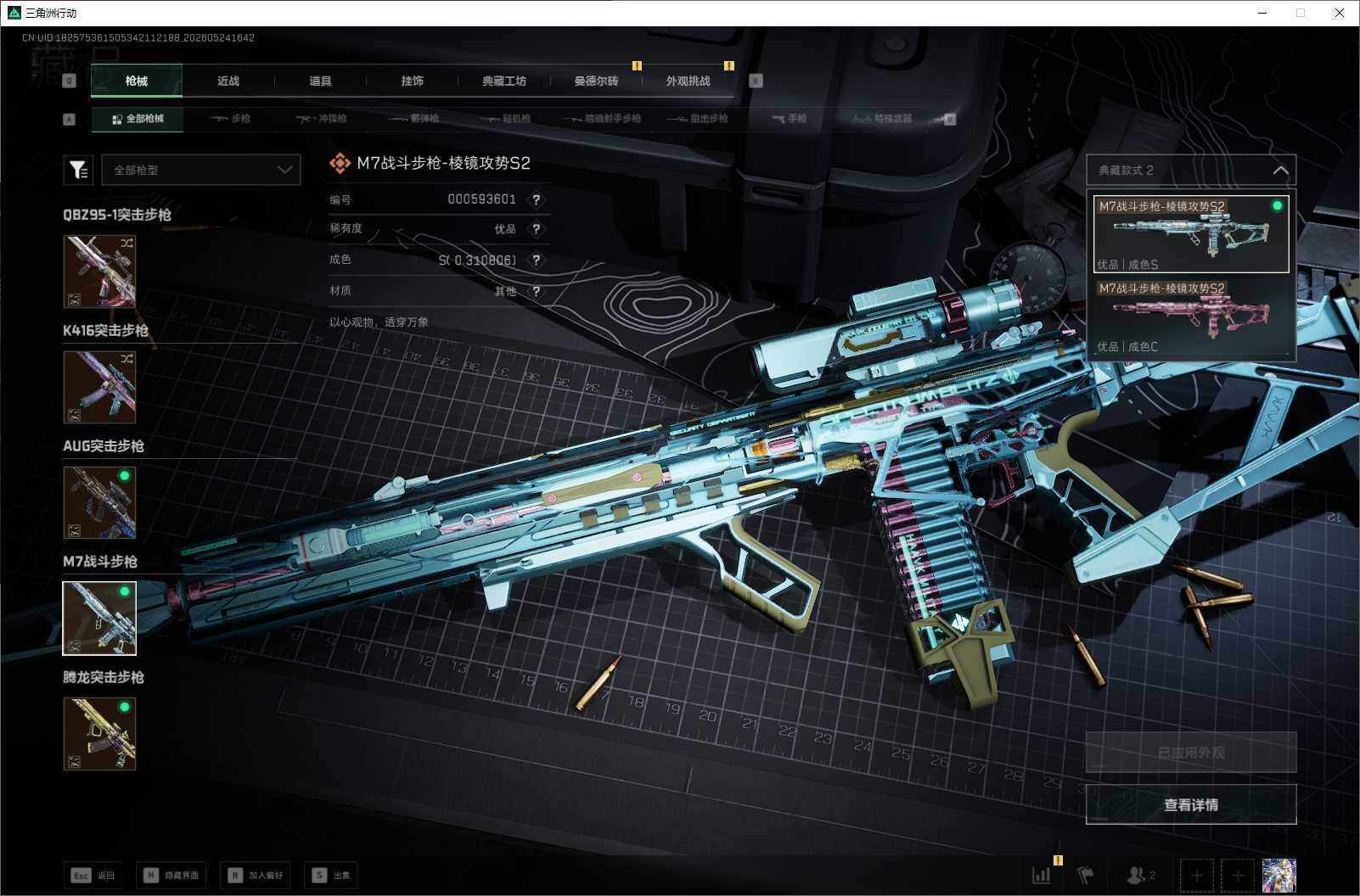Select the 狙击步枪 category filter

pyautogui.click(x=698, y=119)
